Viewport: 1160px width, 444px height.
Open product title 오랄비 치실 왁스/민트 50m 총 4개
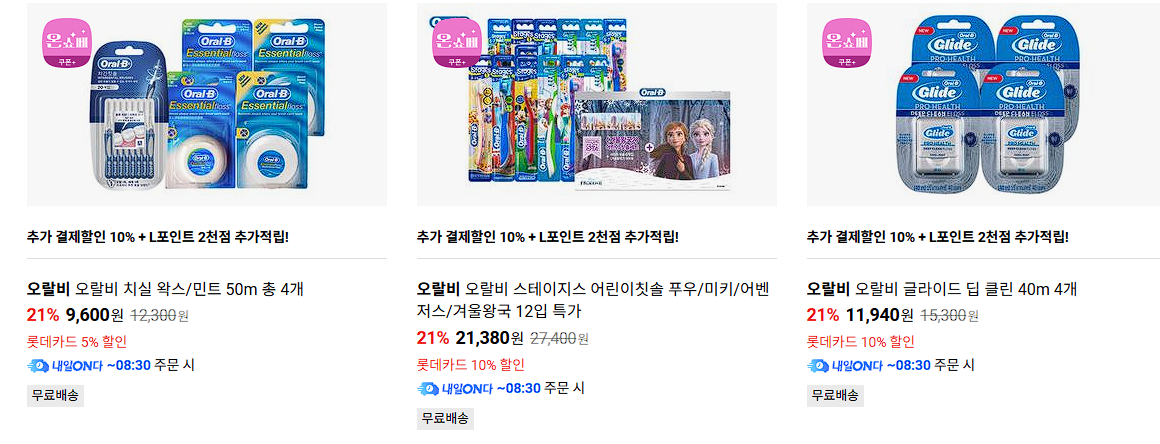tap(165, 289)
